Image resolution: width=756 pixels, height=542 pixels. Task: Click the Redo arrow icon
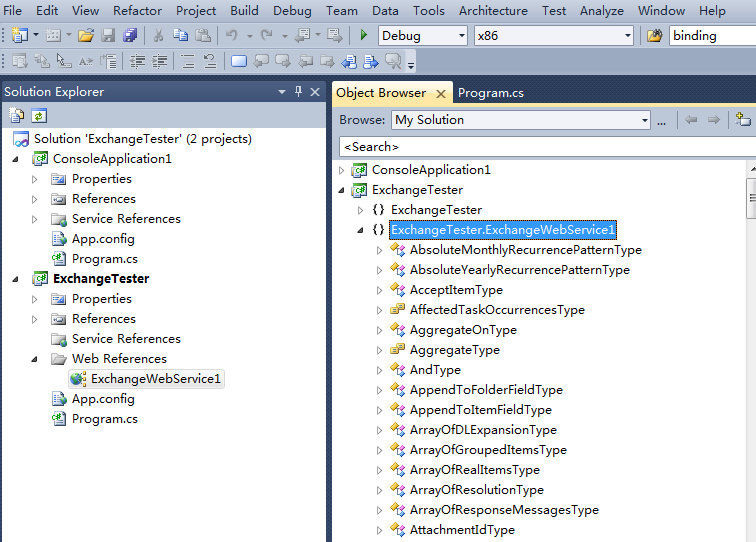pyautogui.click(x=267, y=35)
